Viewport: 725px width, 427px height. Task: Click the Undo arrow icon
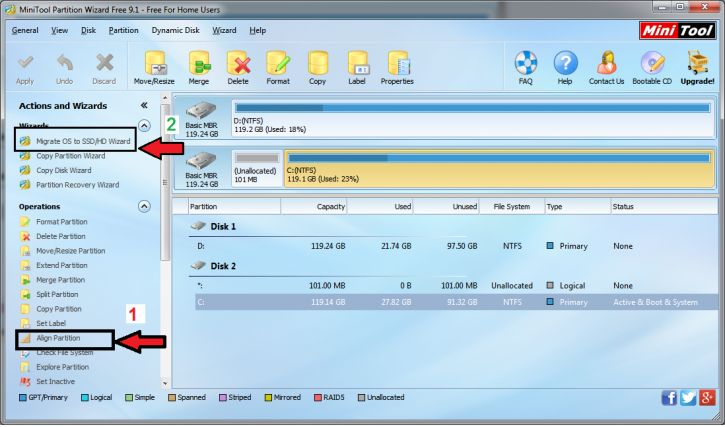pos(65,62)
